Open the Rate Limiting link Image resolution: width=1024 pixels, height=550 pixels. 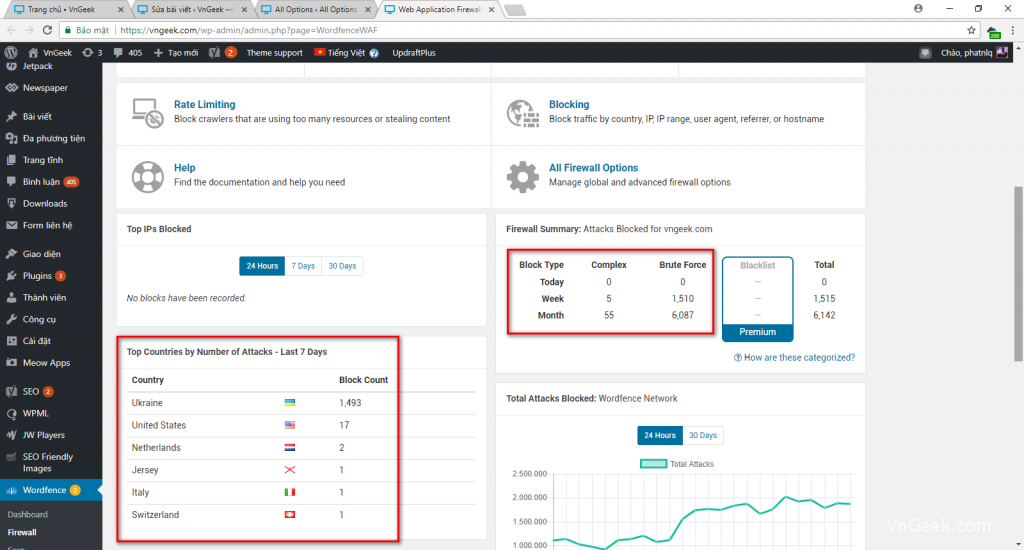(x=204, y=104)
